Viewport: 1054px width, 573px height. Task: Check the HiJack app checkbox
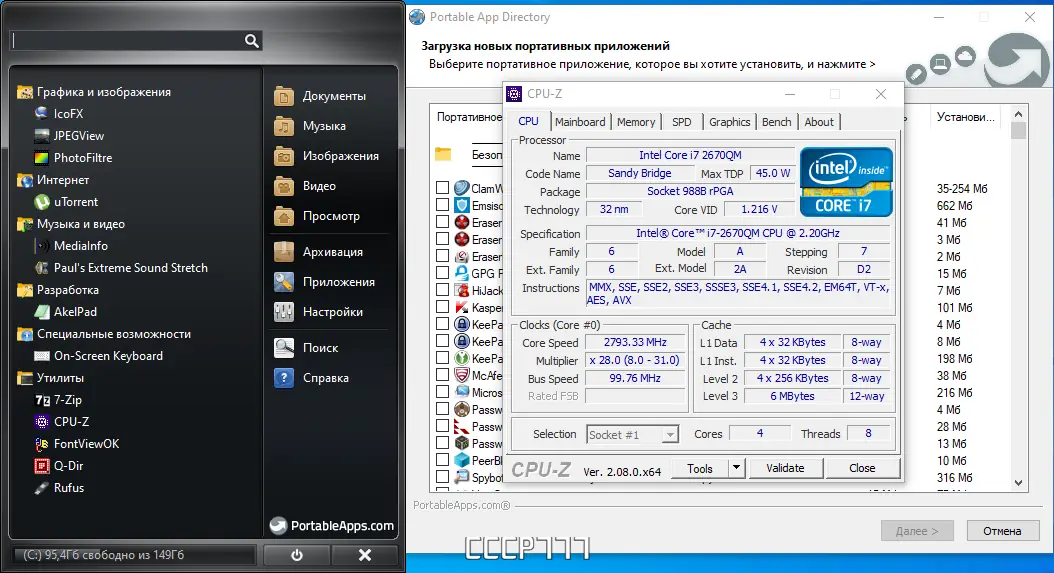442,290
